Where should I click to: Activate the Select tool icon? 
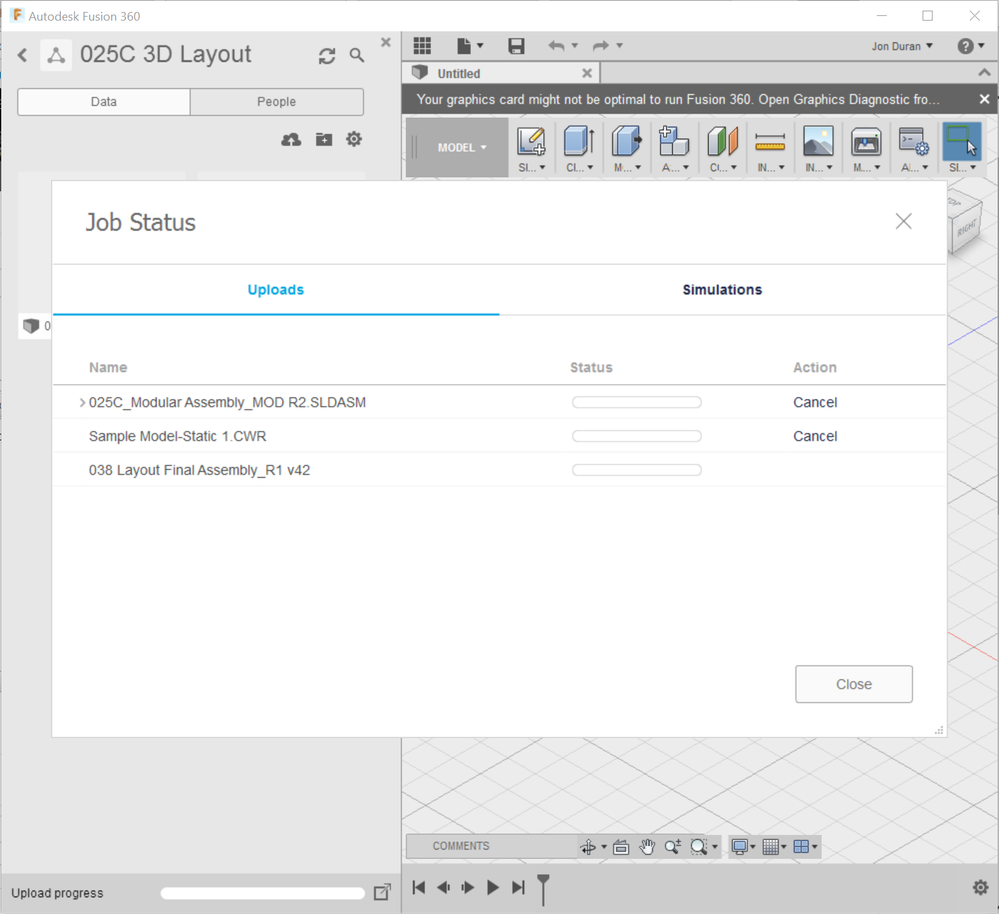coord(961,141)
